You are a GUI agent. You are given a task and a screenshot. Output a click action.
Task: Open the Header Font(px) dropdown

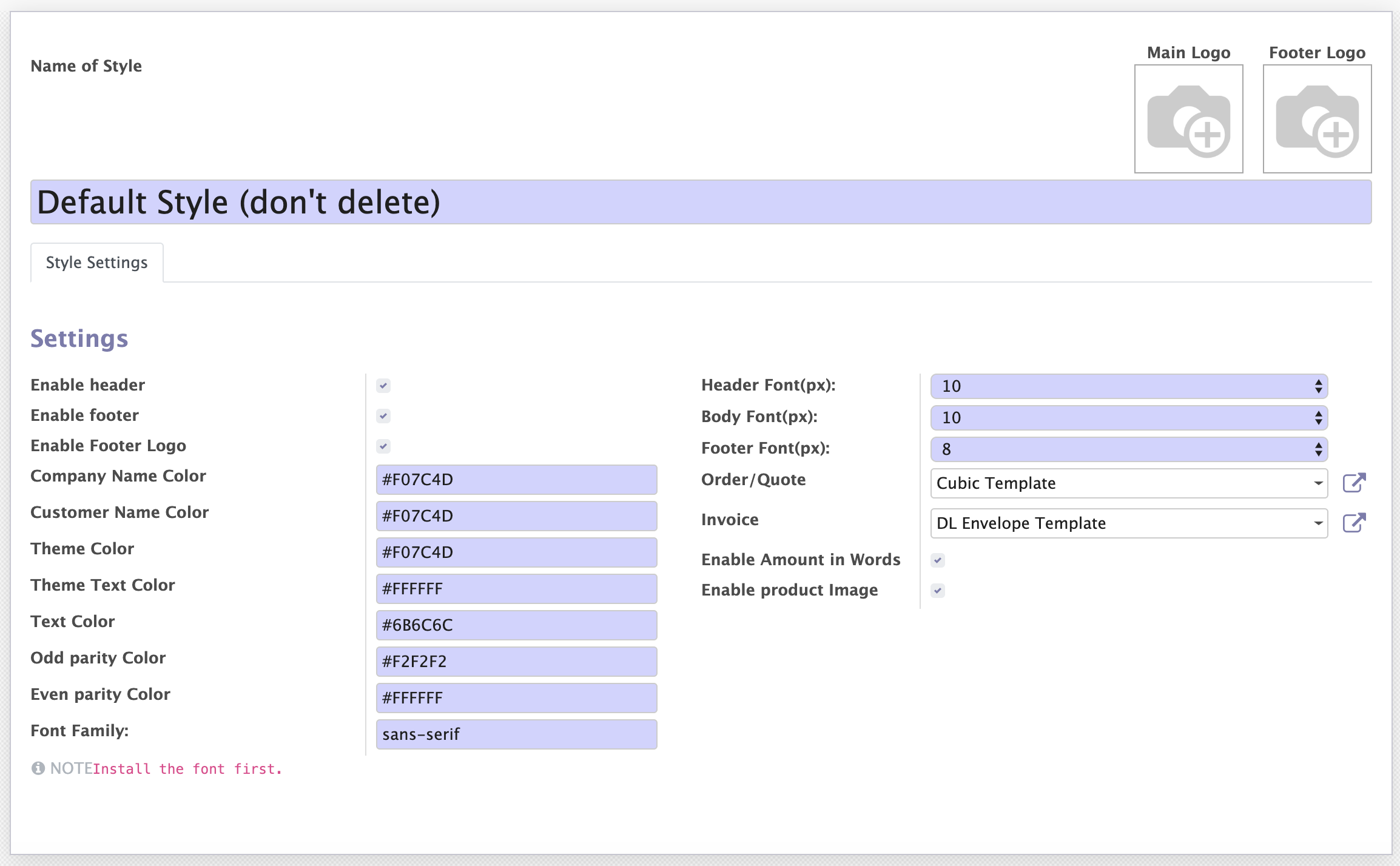point(1129,386)
